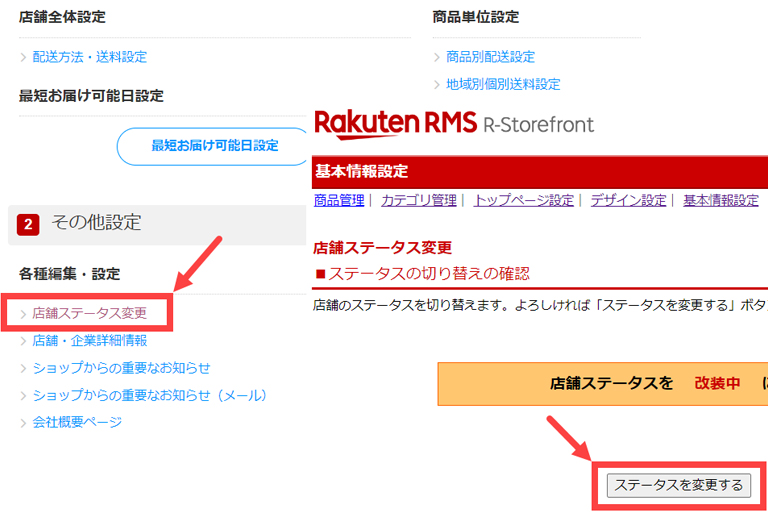768x512 pixels.
Task: Open 配送方法・送料設定 link
Action: (90, 57)
